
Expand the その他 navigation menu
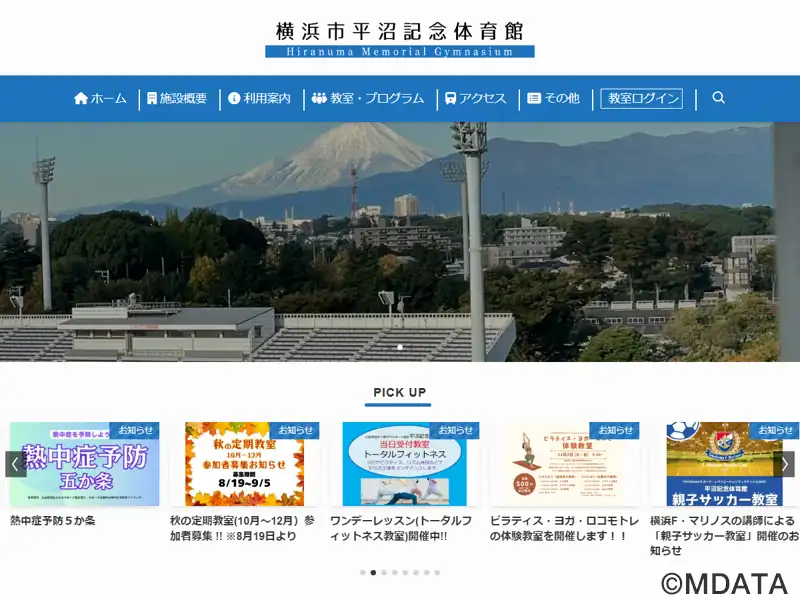click(x=561, y=99)
